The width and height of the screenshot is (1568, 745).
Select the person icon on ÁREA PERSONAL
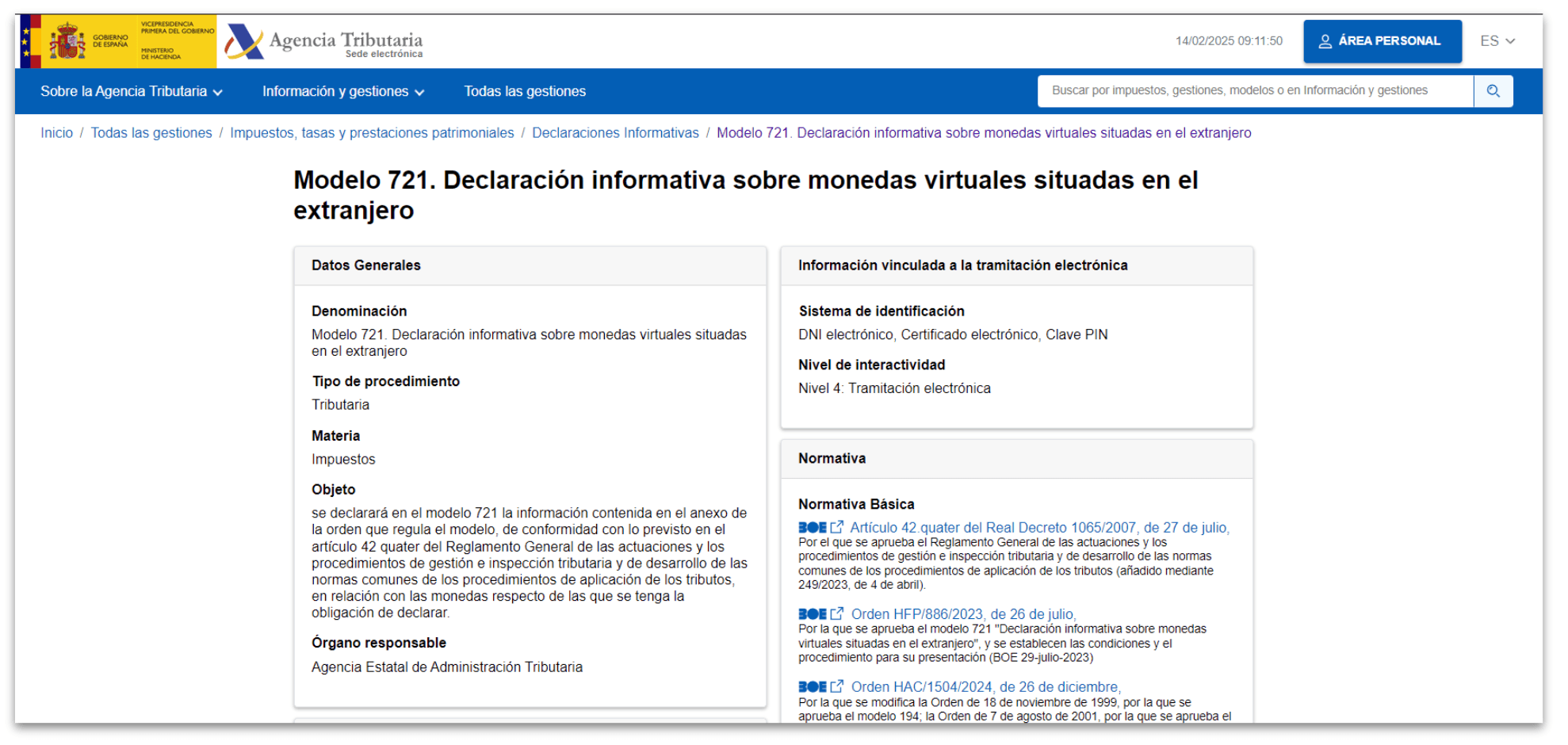(1324, 41)
